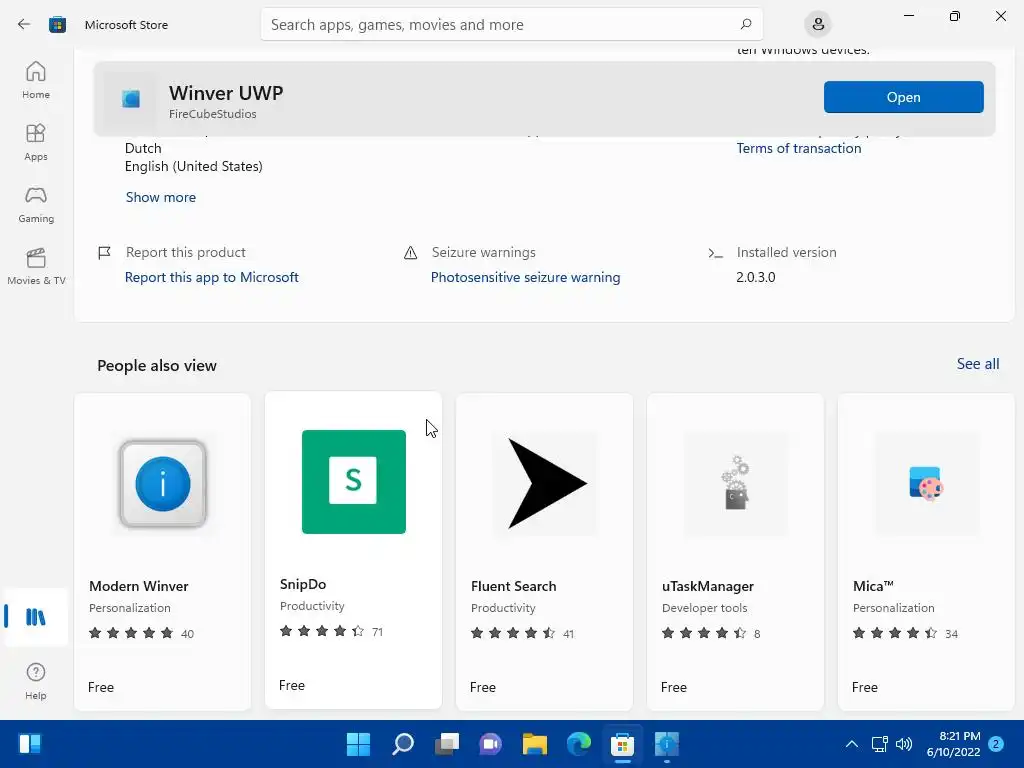Screen dimensions: 1024x768
Task: Click Microsoft Store taskbar icon
Action: 622,744
